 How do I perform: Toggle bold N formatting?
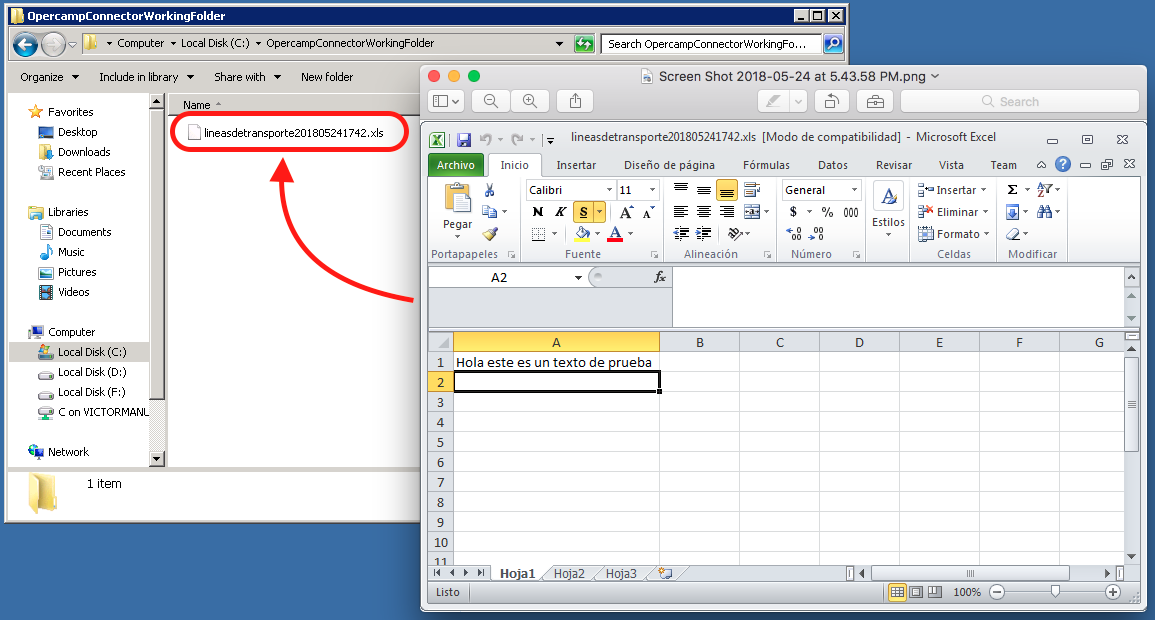click(x=538, y=212)
